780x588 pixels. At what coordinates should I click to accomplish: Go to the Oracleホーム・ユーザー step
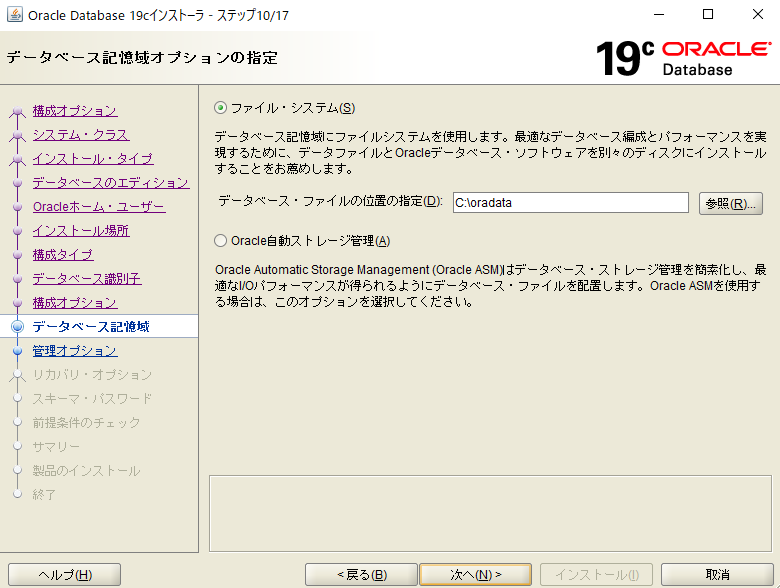click(x=98, y=207)
